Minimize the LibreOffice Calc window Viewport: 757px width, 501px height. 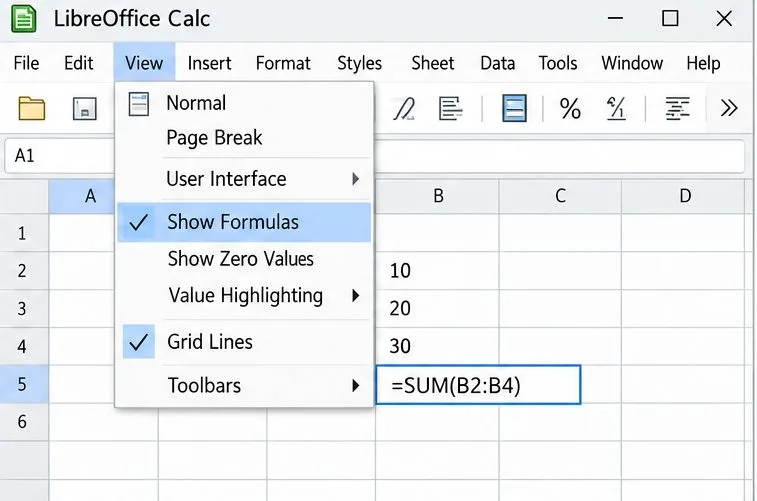(x=615, y=18)
